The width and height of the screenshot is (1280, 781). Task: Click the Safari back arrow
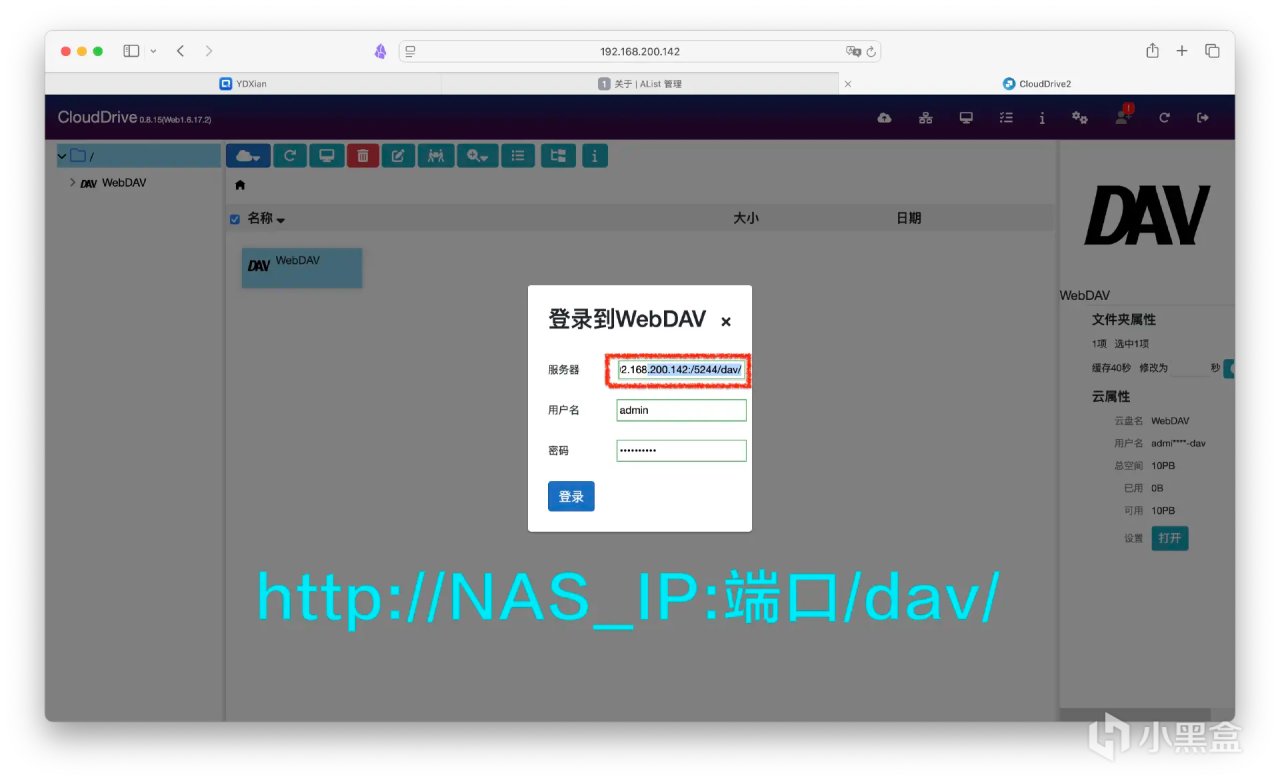[180, 51]
